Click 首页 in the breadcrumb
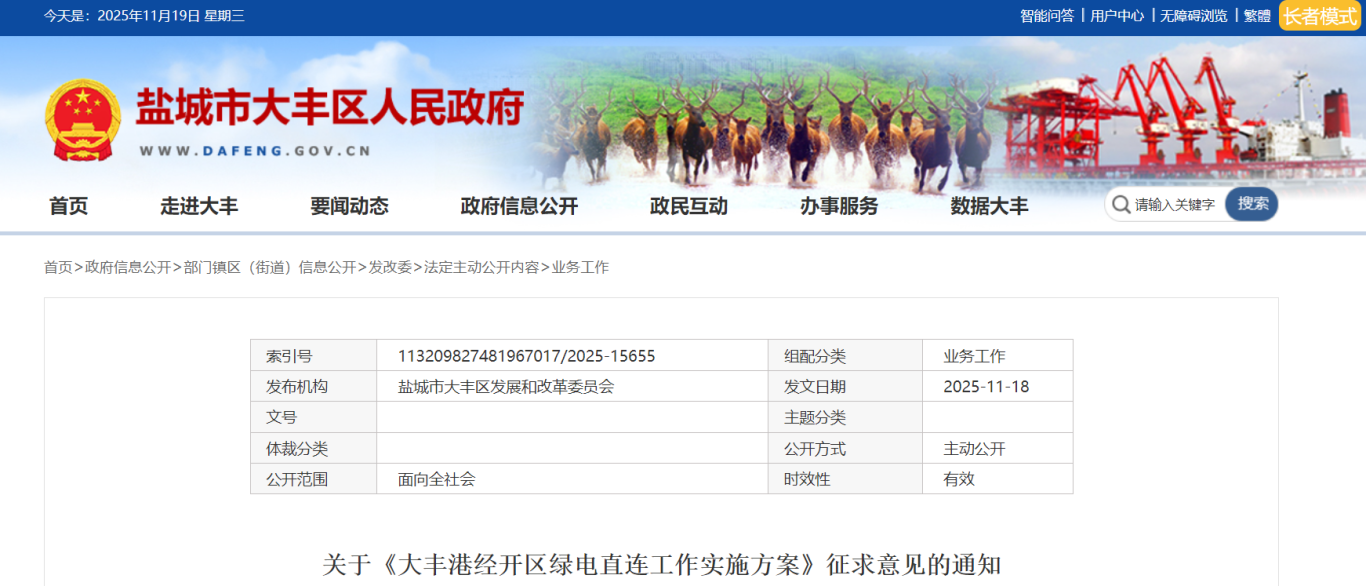Viewport: 1366px width, 586px height. point(58,267)
